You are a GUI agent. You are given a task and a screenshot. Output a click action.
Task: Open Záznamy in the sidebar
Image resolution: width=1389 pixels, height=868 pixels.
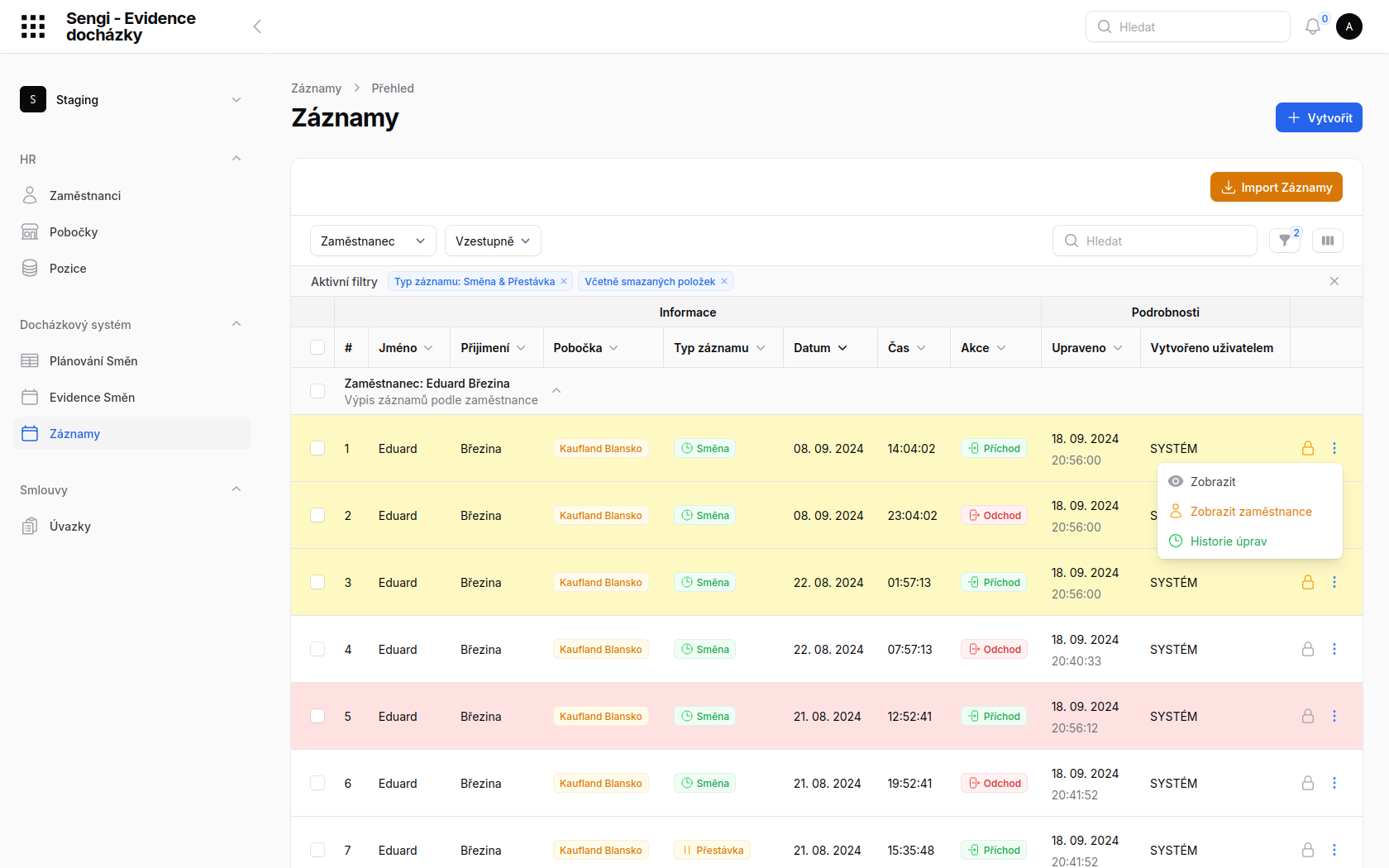(132, 433)
